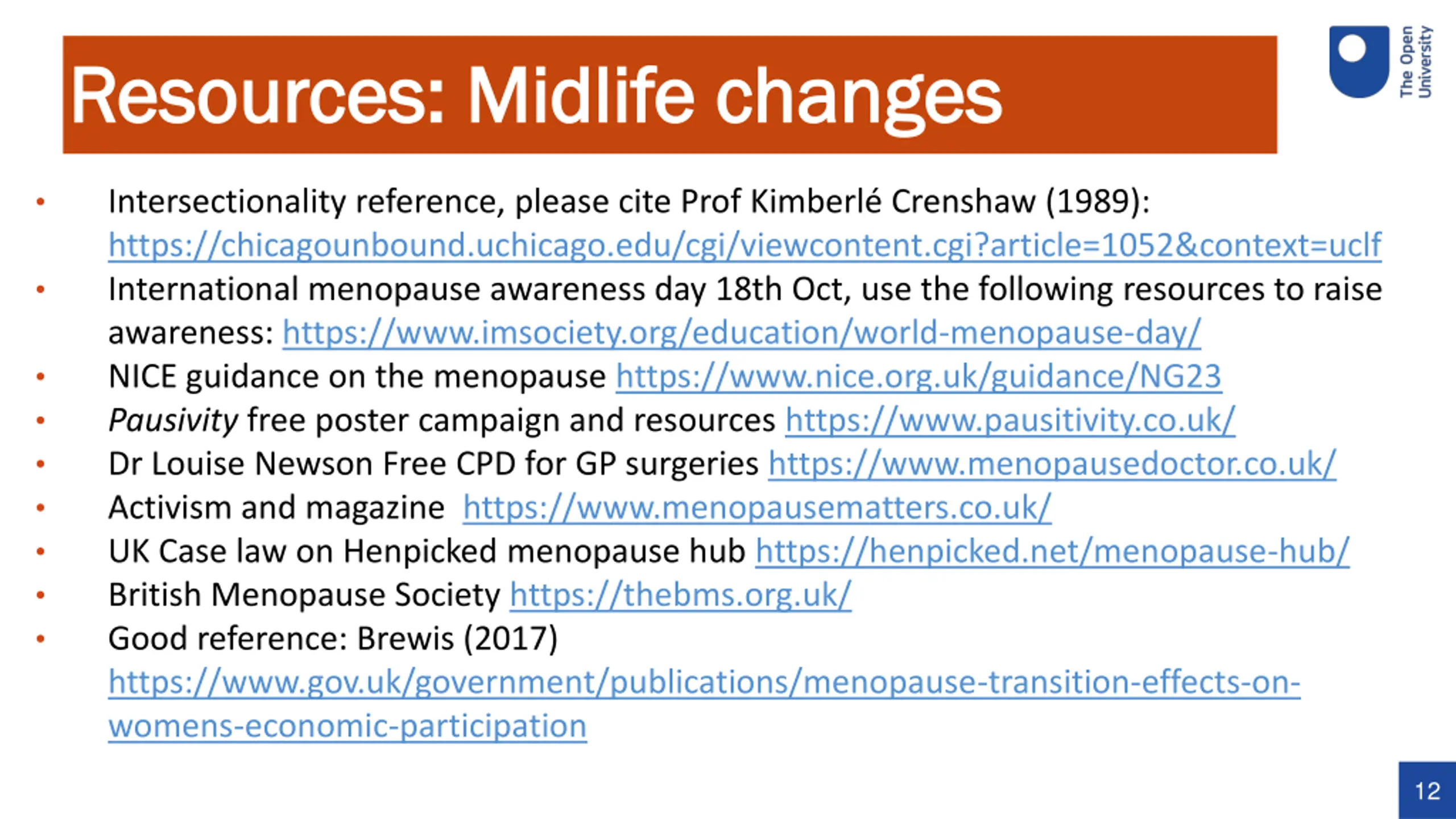Select the 'Resources: Midlife changes' title
The height and width of the screenshot is (819, 1456).
coord(535,96)
